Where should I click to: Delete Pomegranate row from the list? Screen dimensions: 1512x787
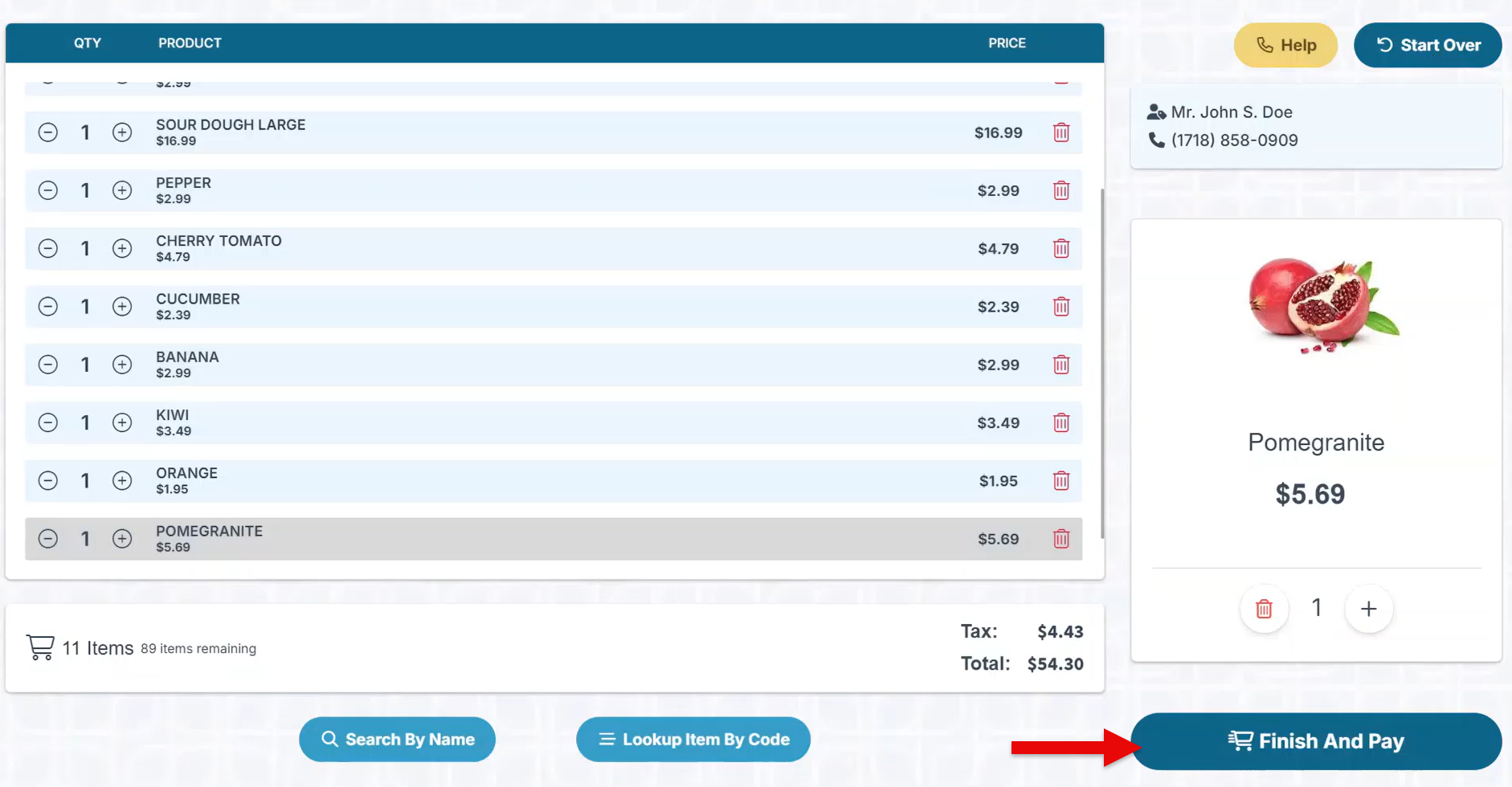point(1060,539)
